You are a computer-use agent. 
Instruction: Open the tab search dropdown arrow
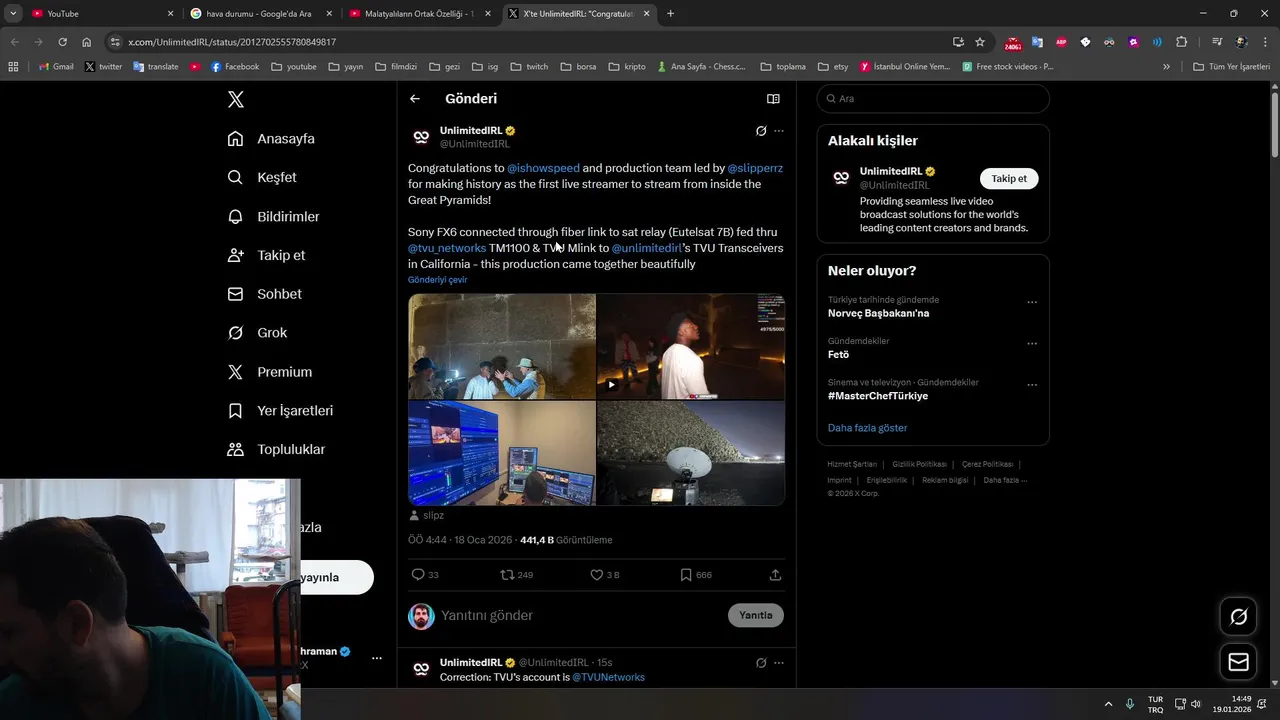tap(13, 14)
